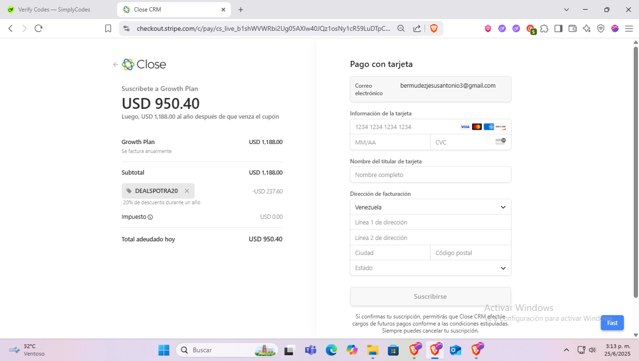Click the share icon in address bar
Screen dimensions: 639x361
417,28
